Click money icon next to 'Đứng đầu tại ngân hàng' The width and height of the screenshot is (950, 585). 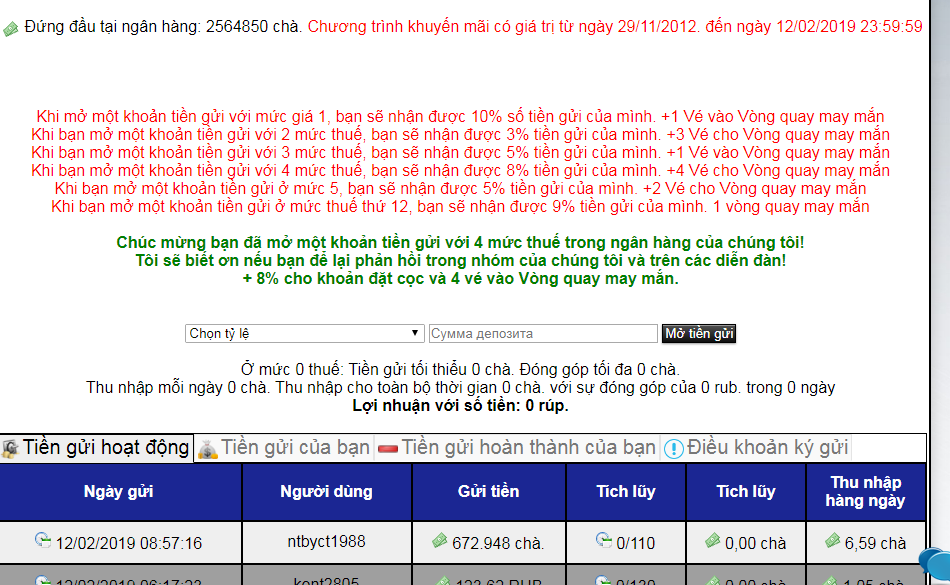pyautogui.click(x=11, y=28)
